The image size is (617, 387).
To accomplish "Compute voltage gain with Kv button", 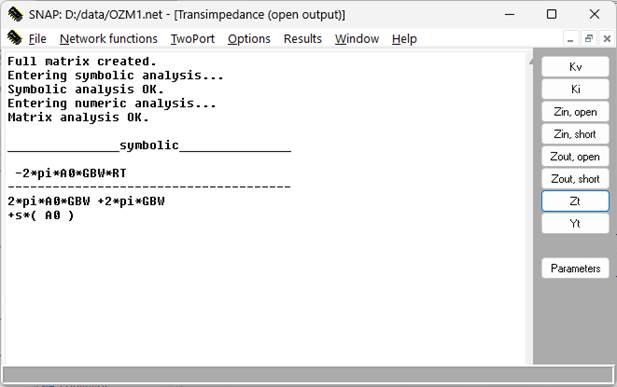I will point(575,67).
